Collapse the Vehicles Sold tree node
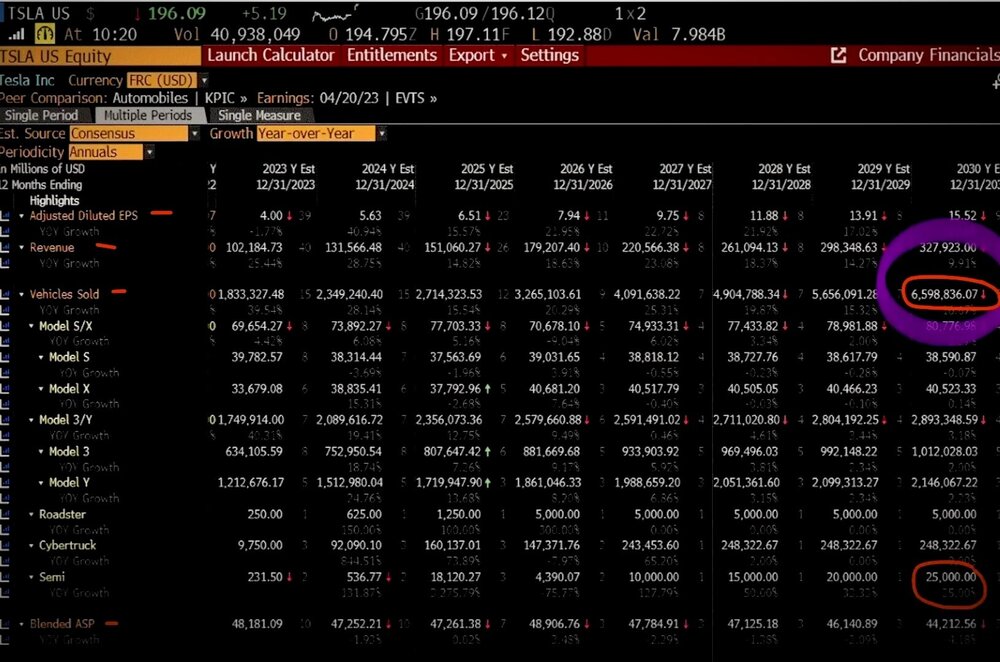This screenshot has width=1000, height=662. [21, 295]
